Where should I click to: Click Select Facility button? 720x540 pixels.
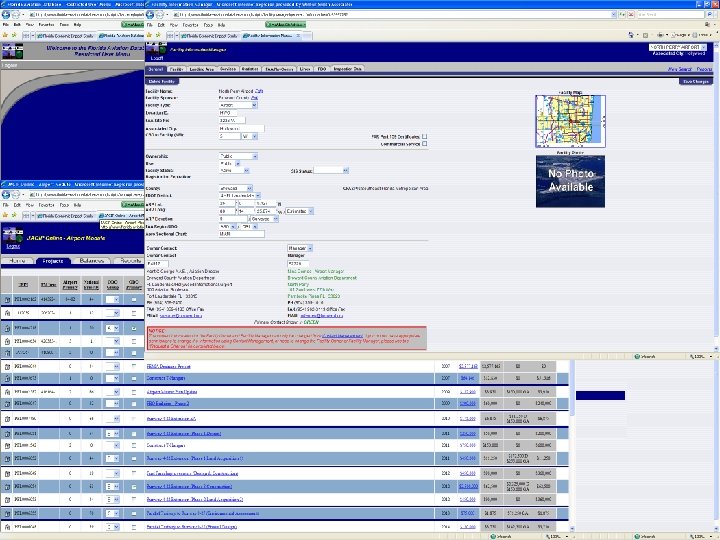click(x=162, y=81)
